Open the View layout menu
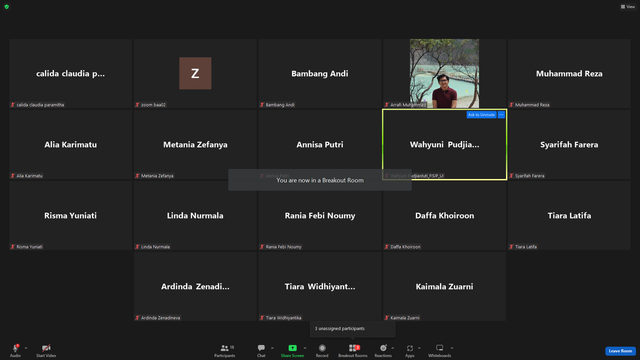The image size is (640, 360). [628, 7]
